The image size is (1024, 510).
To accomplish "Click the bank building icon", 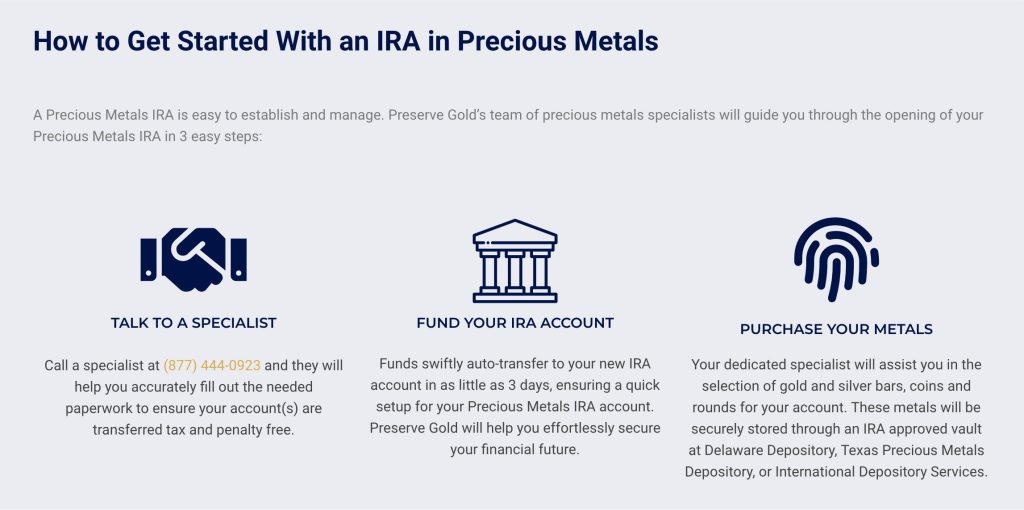I will point(515,260).
